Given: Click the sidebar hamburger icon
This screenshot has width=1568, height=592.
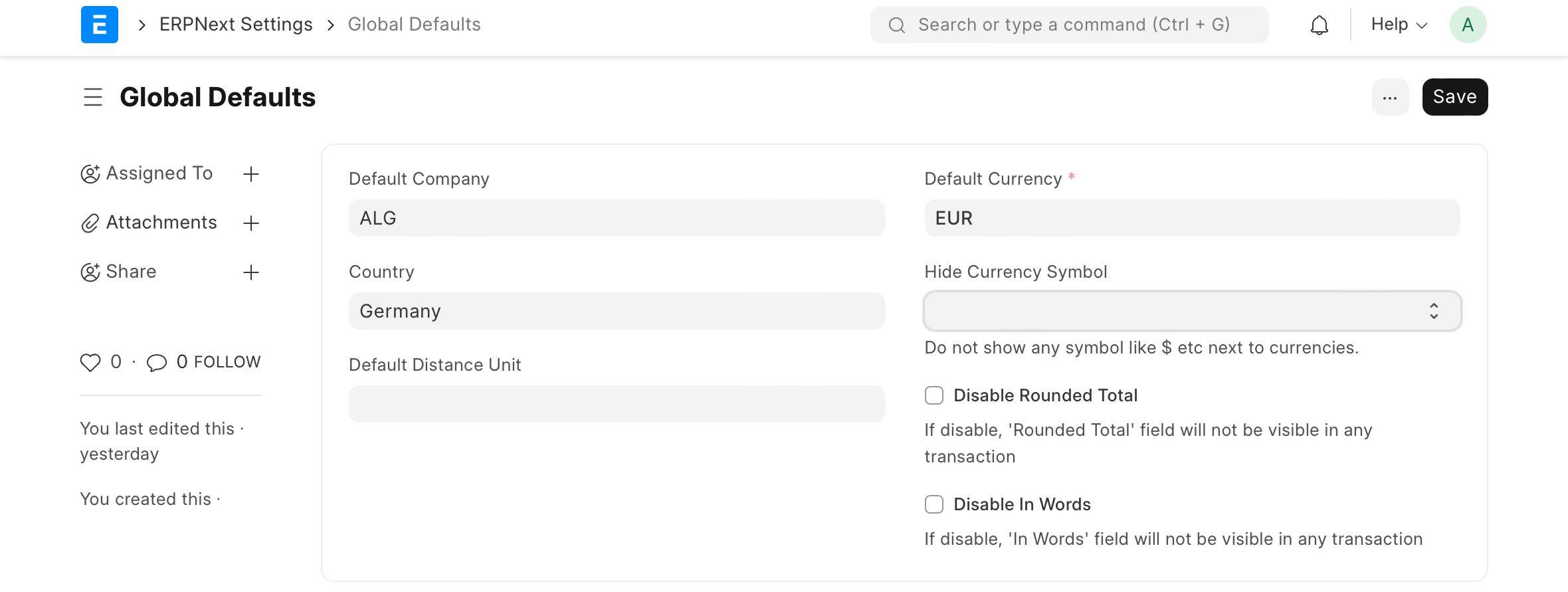Looking at the screenshot, I should [x=93, y=97].
